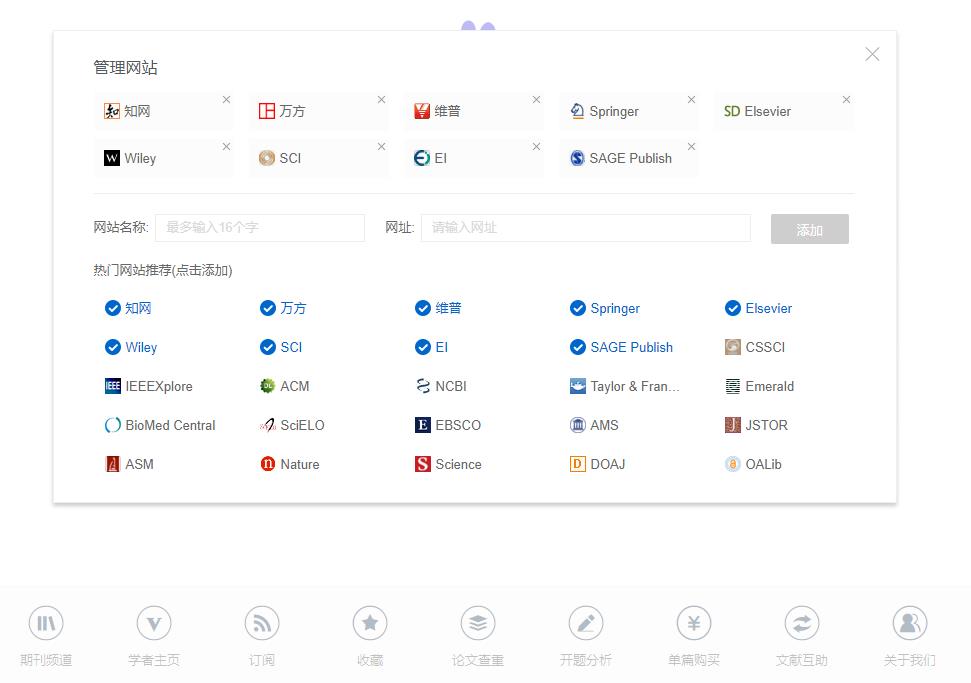The width and height of the screenshot is (971, 683).
Task: Open 单篇购买 single purchase icon
Action: point(694,623)
